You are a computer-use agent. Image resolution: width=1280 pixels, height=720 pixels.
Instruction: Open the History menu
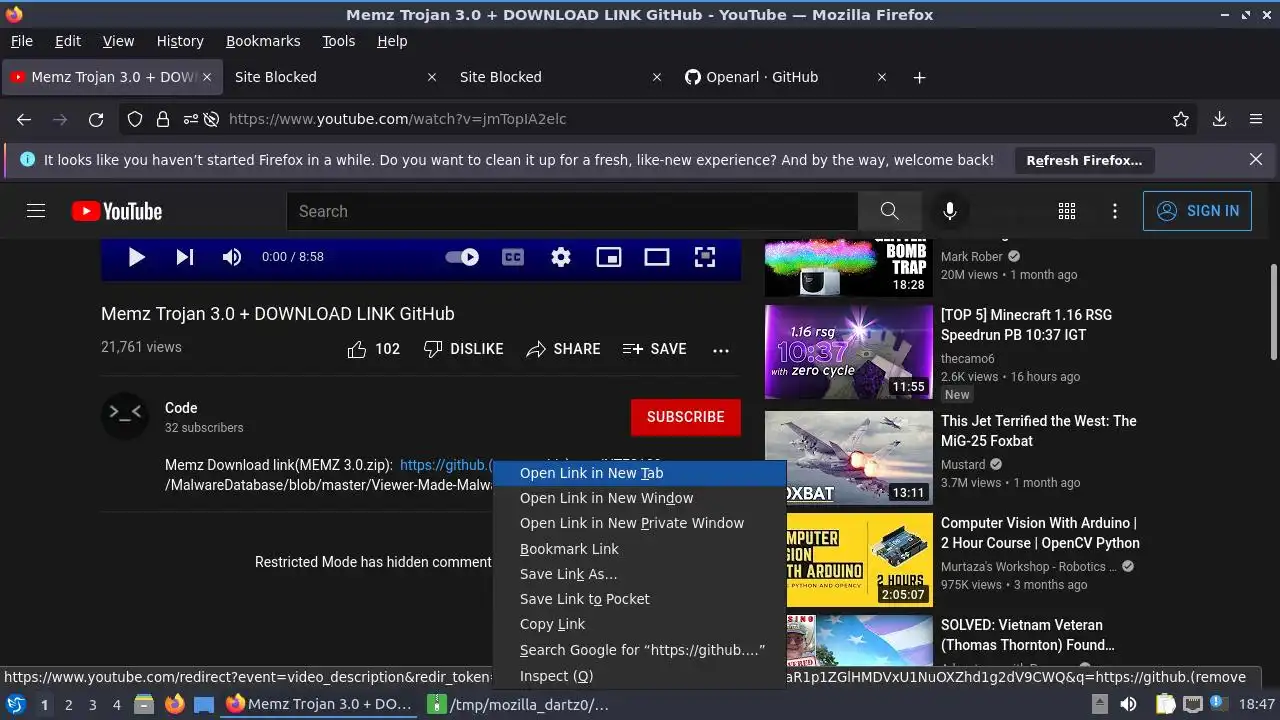(x=180, y=41)
